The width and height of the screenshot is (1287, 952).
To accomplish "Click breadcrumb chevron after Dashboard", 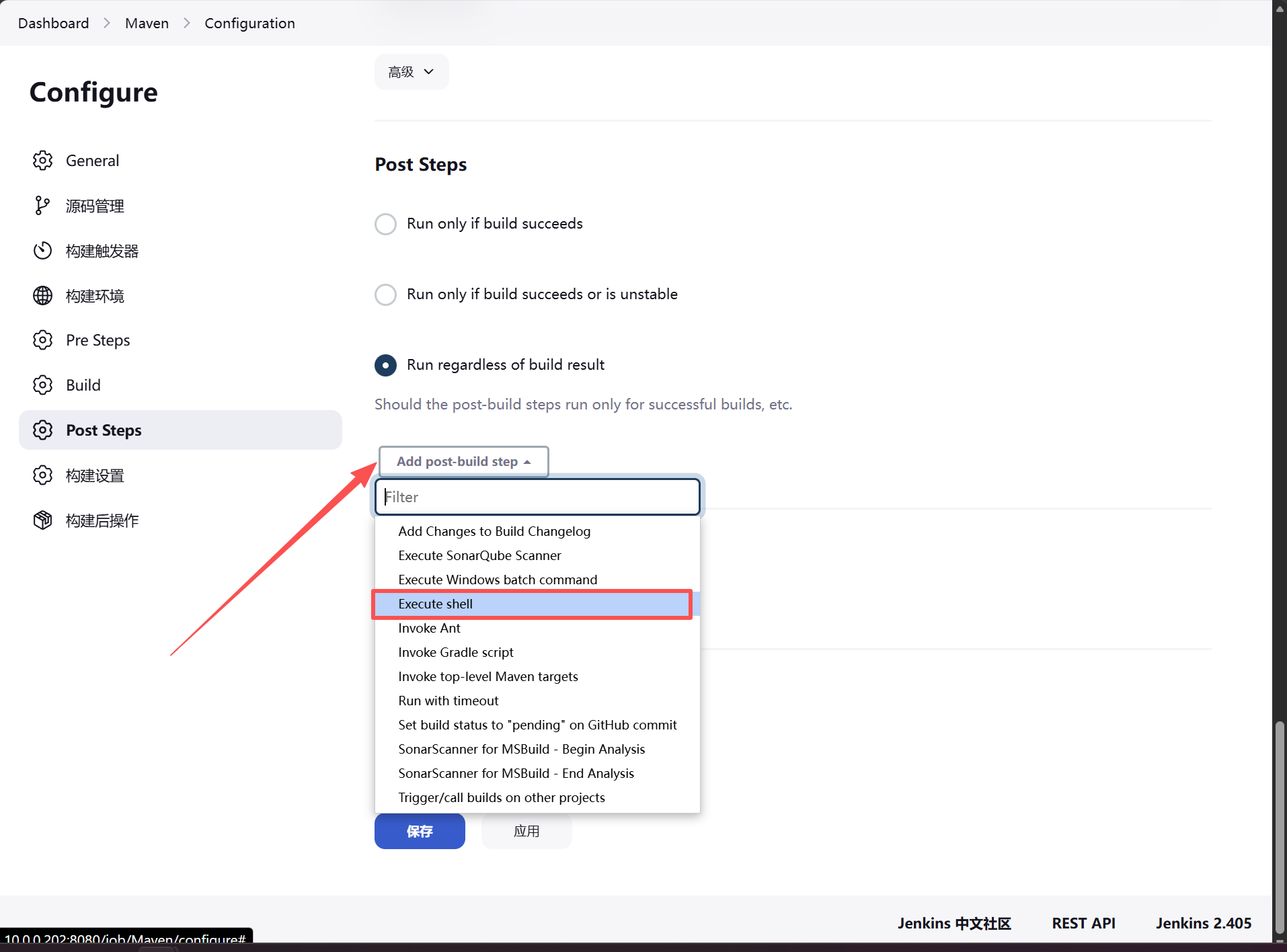I will pyautogui.click(x=107, y=23).
